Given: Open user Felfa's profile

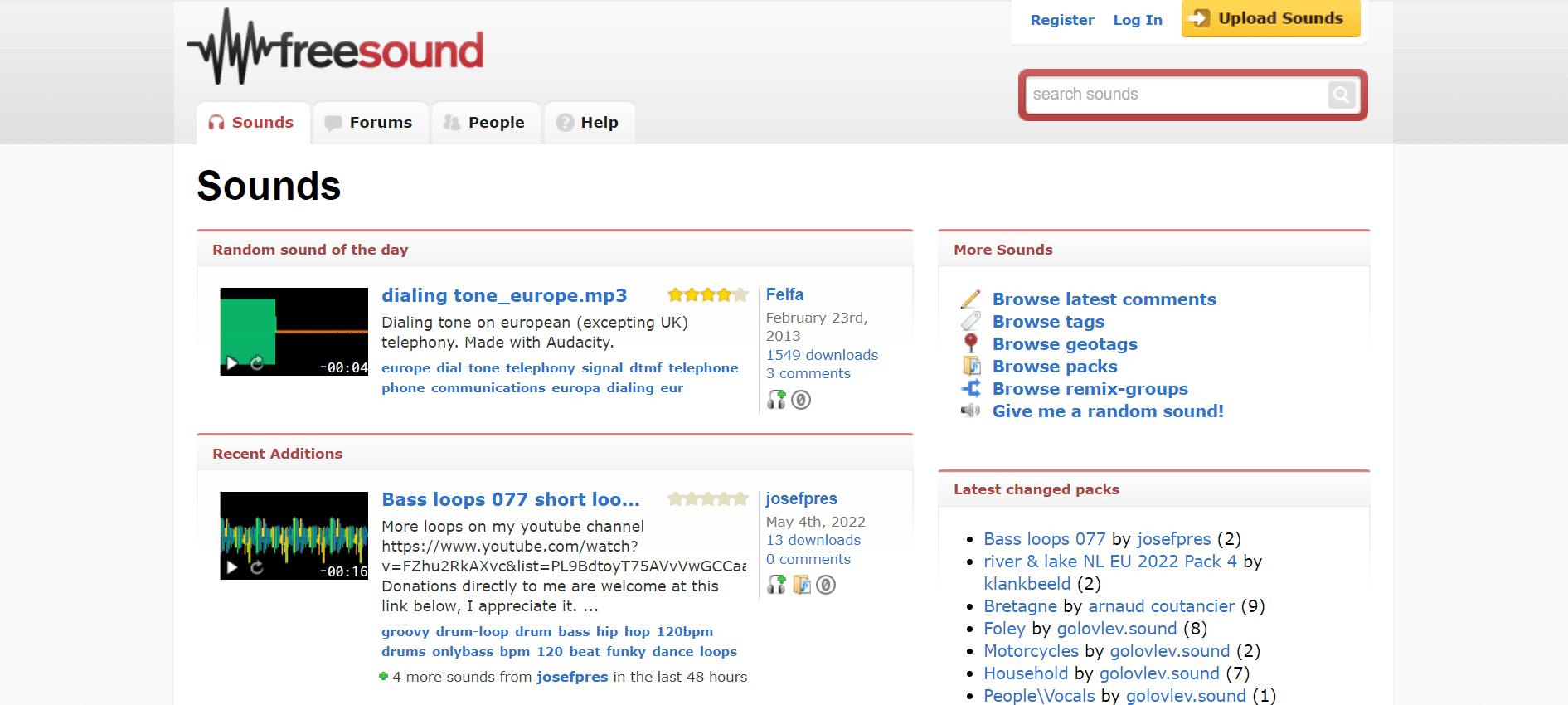Looking at the screenshot, I should 784,294.
